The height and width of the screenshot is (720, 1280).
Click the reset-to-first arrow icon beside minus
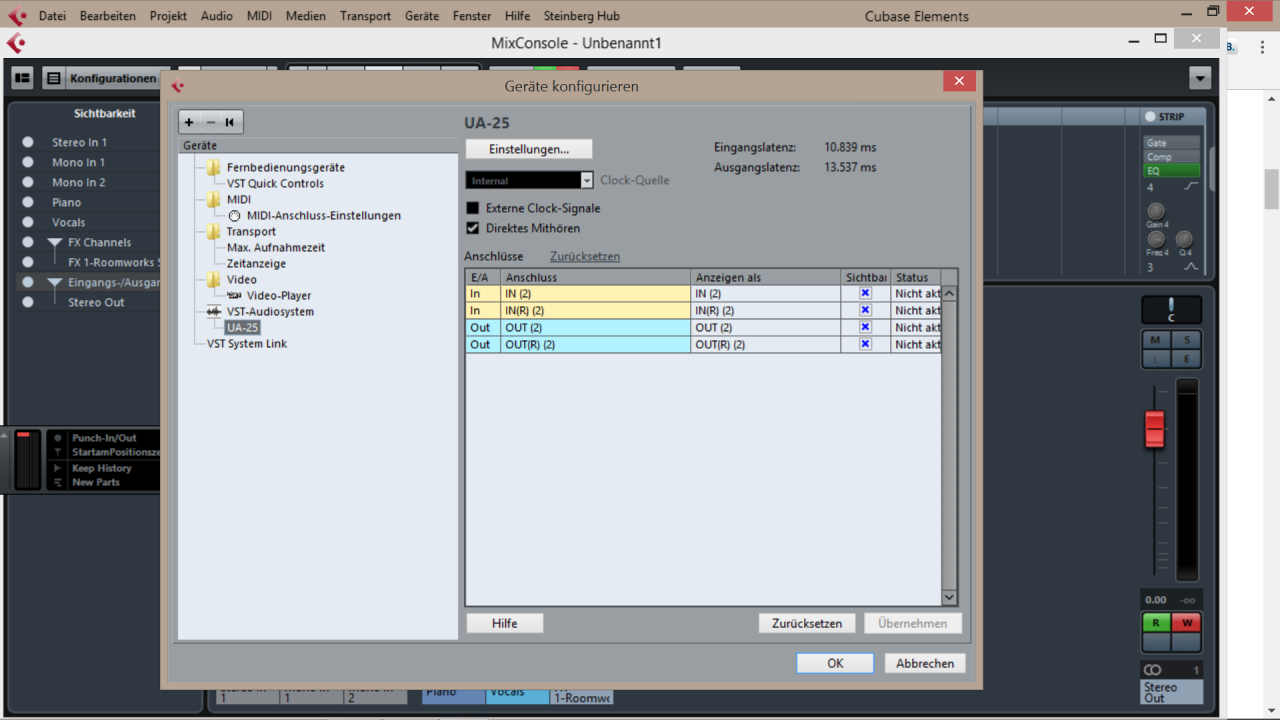230,123
